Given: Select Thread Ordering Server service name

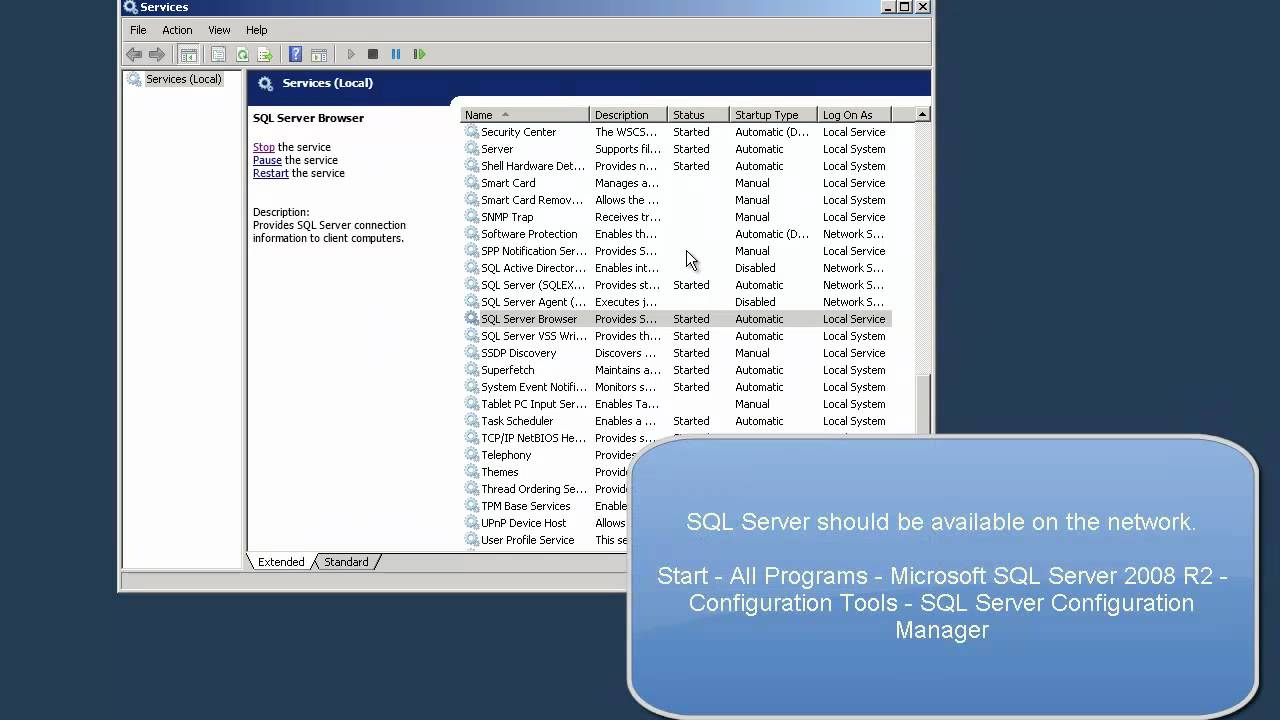Looking at the screenshot, I should pyautogui.click(x=533, y=489).
